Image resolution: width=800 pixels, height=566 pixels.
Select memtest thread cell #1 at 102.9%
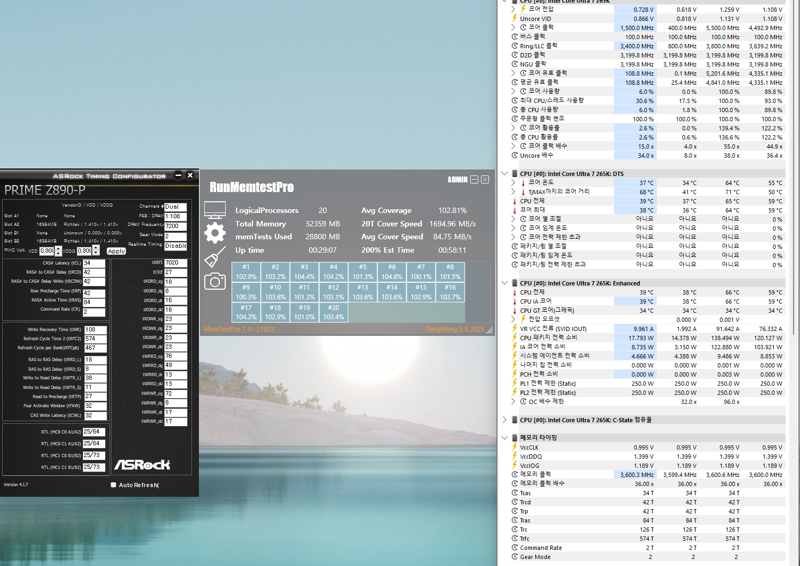pos(246,272)
